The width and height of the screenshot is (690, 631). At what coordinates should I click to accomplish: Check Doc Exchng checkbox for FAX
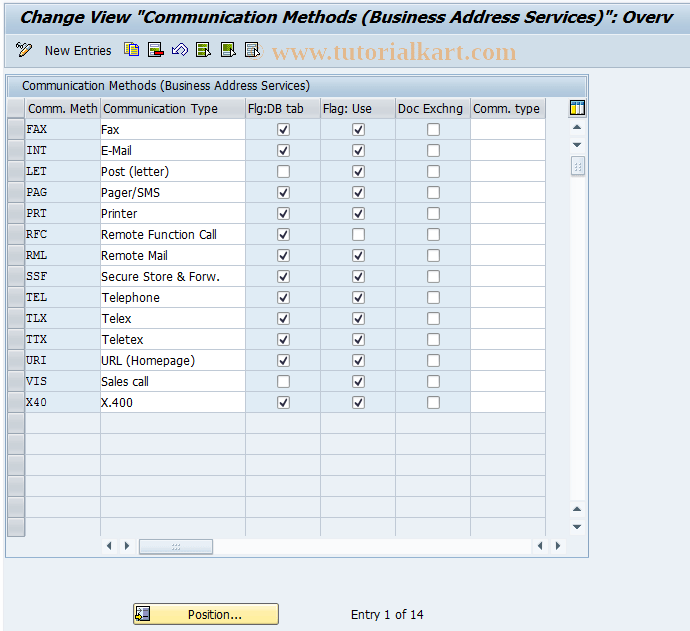coord(433,129)
